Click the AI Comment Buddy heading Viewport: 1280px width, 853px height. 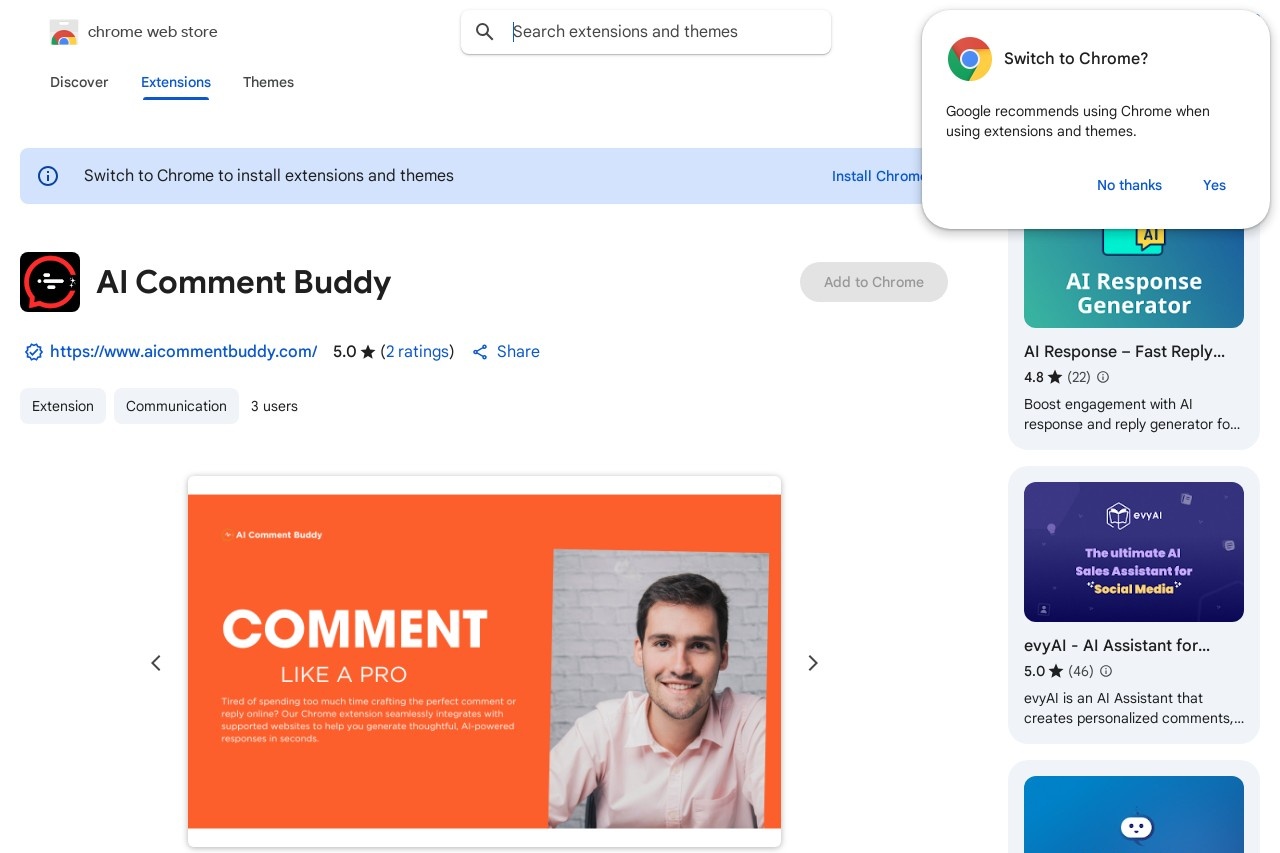(244, 282)
